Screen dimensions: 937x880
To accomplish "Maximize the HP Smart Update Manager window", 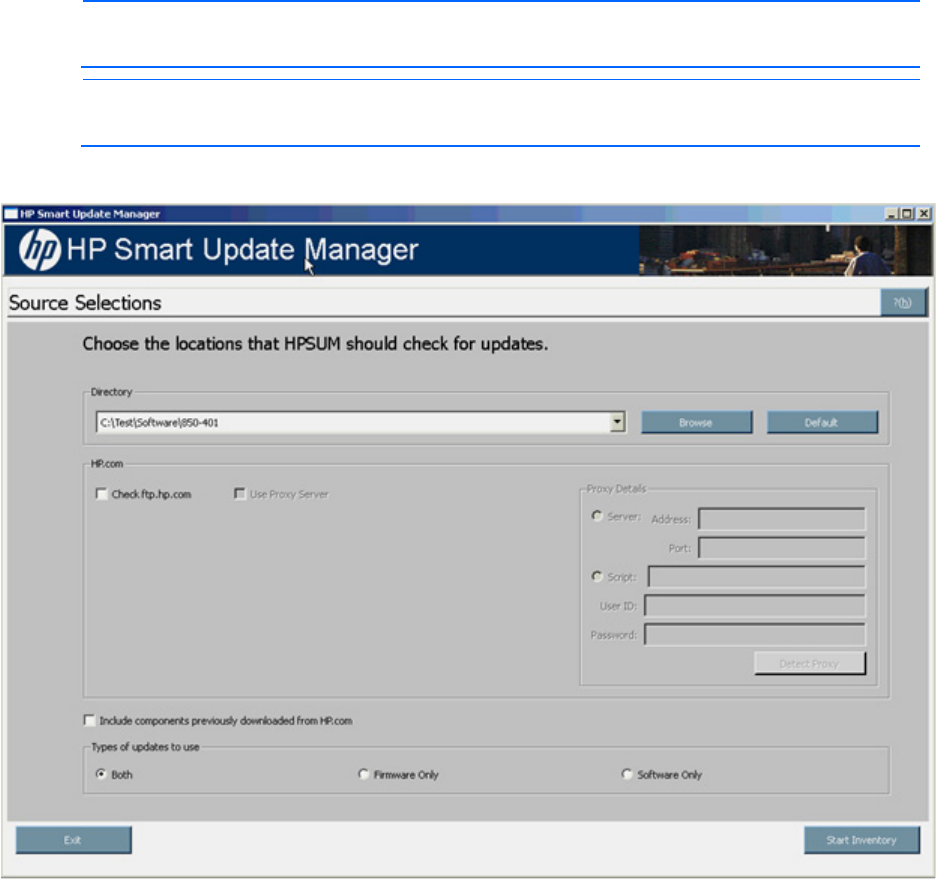I will click(907, 214).
